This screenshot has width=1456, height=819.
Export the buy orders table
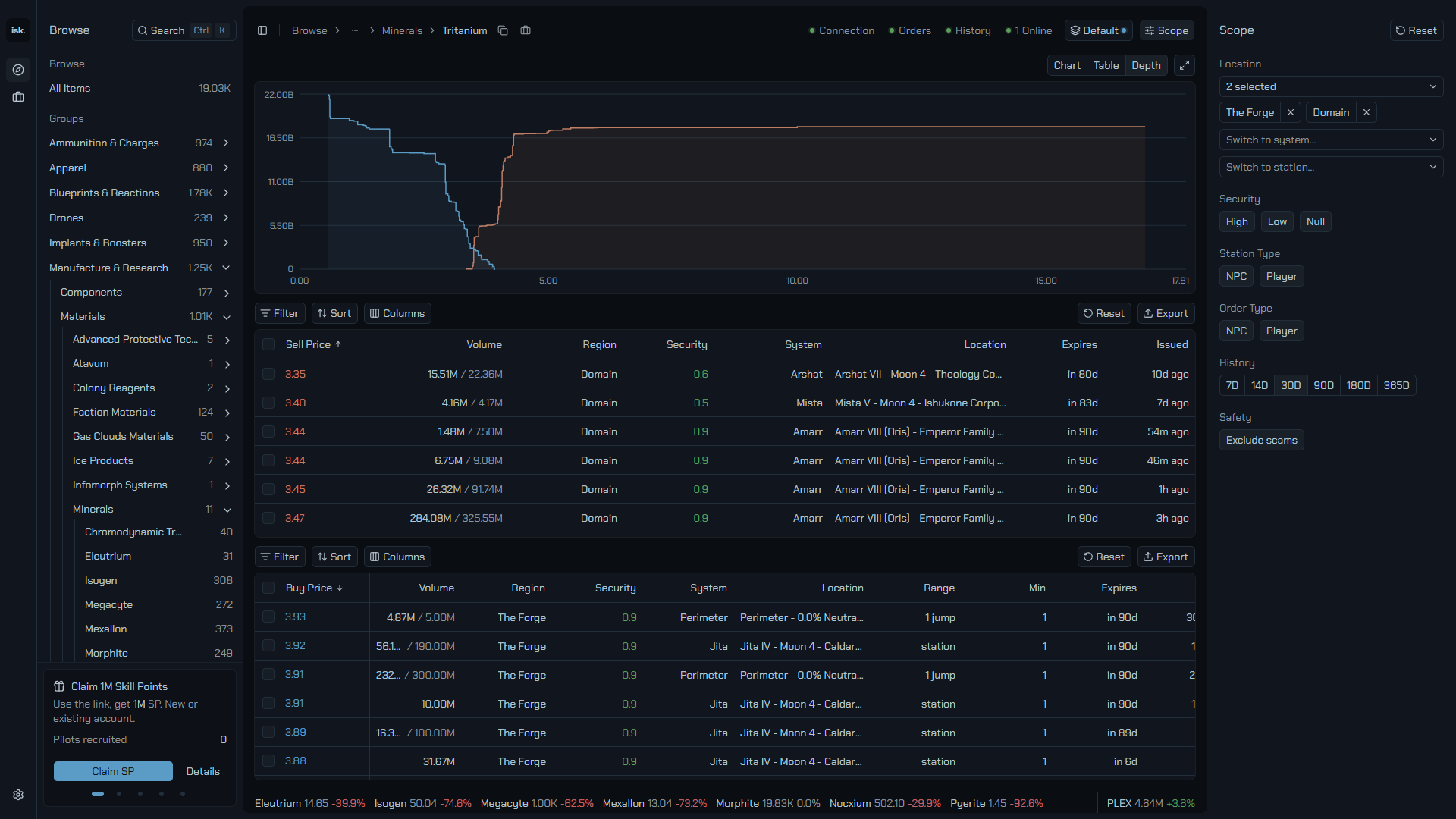[1166, 557]
